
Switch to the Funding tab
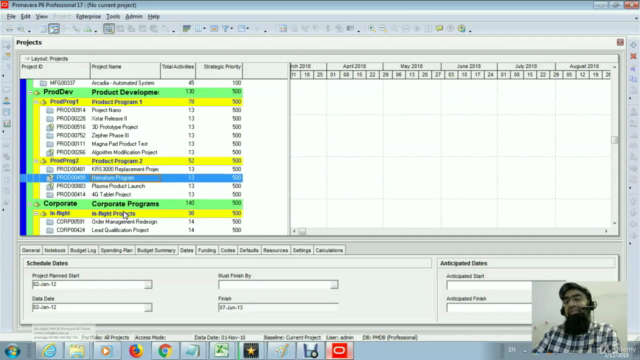point(207,250)
